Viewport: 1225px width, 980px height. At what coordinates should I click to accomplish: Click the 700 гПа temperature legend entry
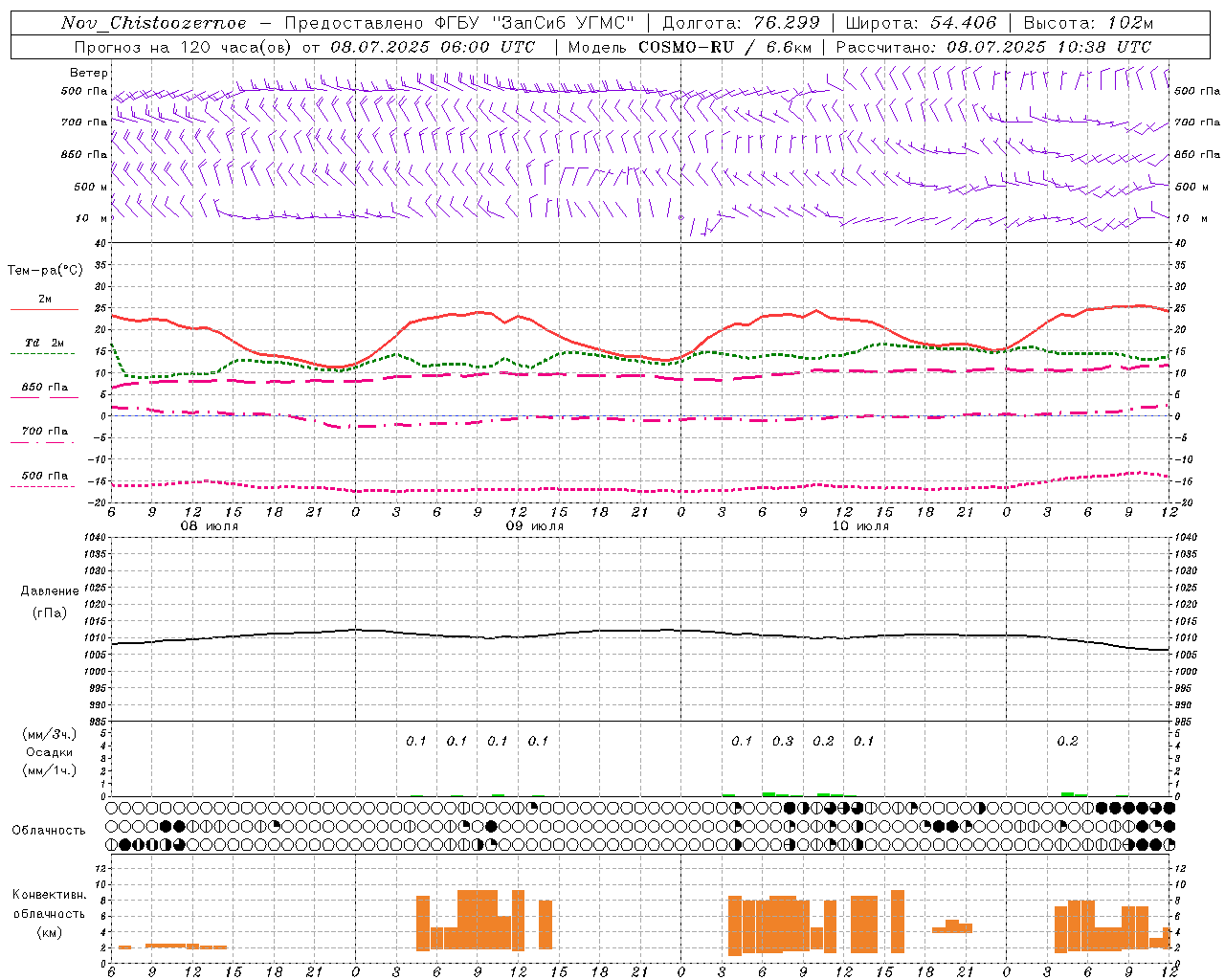pyautogui.click(x=45, y=432)
